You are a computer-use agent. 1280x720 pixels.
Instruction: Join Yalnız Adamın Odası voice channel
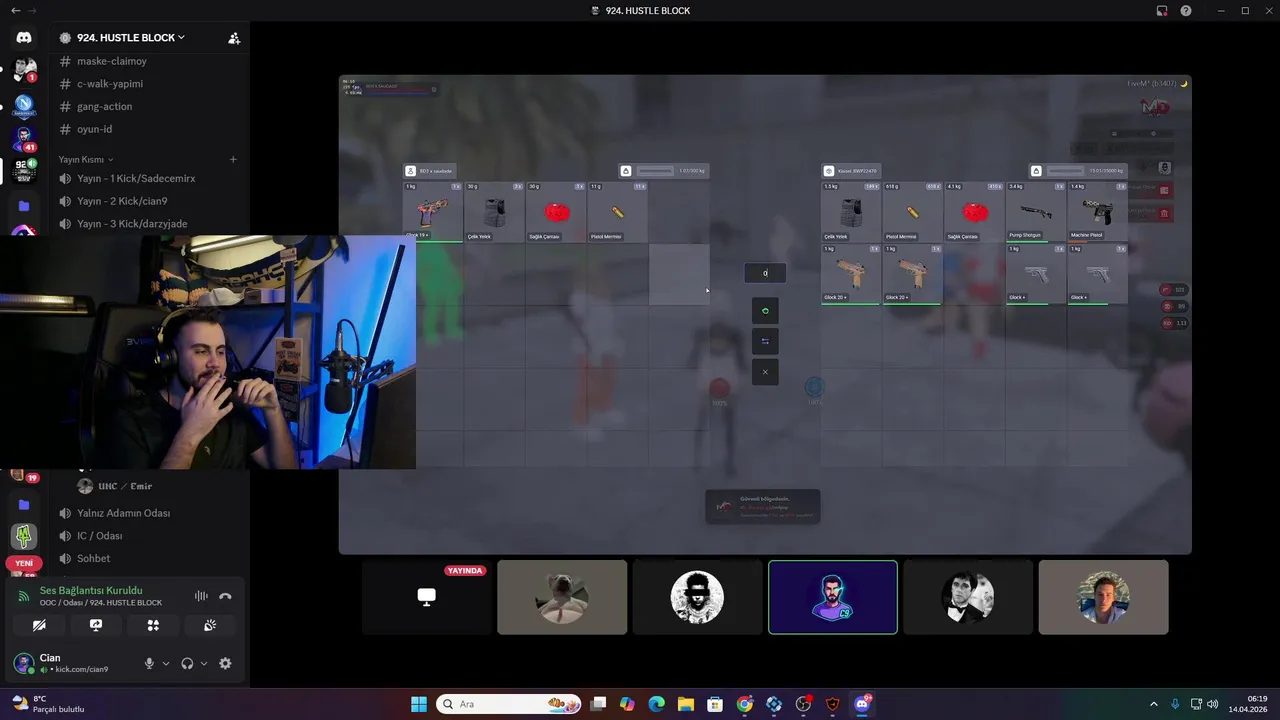click(x=124, y=513)
